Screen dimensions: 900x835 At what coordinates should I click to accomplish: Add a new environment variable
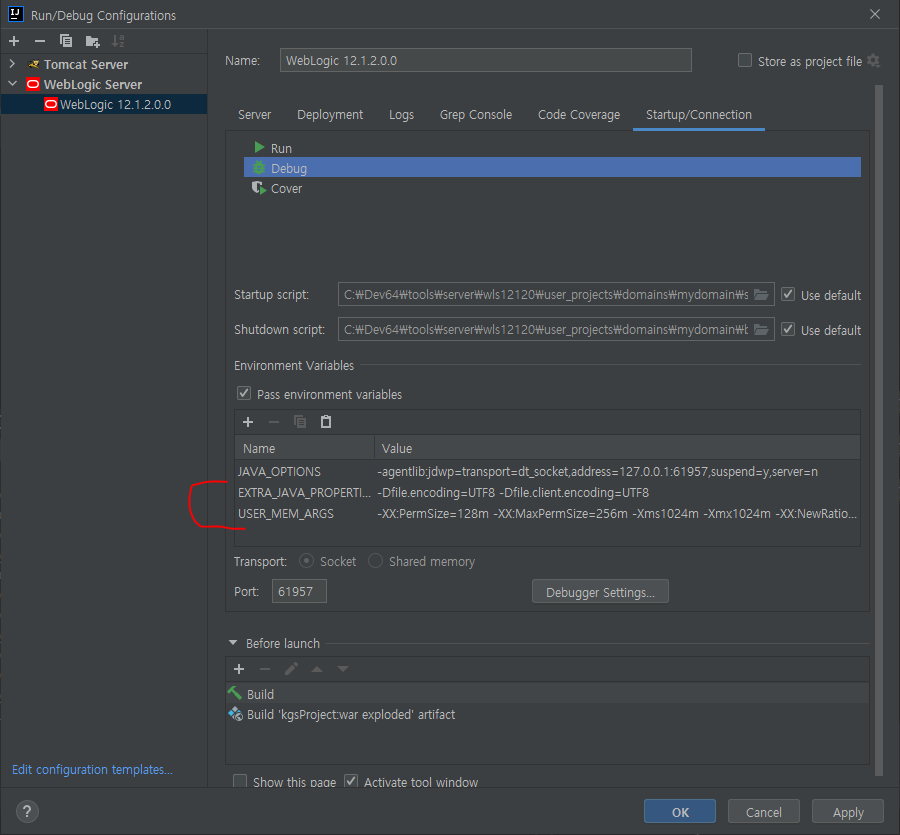click(x=248, y=422)
